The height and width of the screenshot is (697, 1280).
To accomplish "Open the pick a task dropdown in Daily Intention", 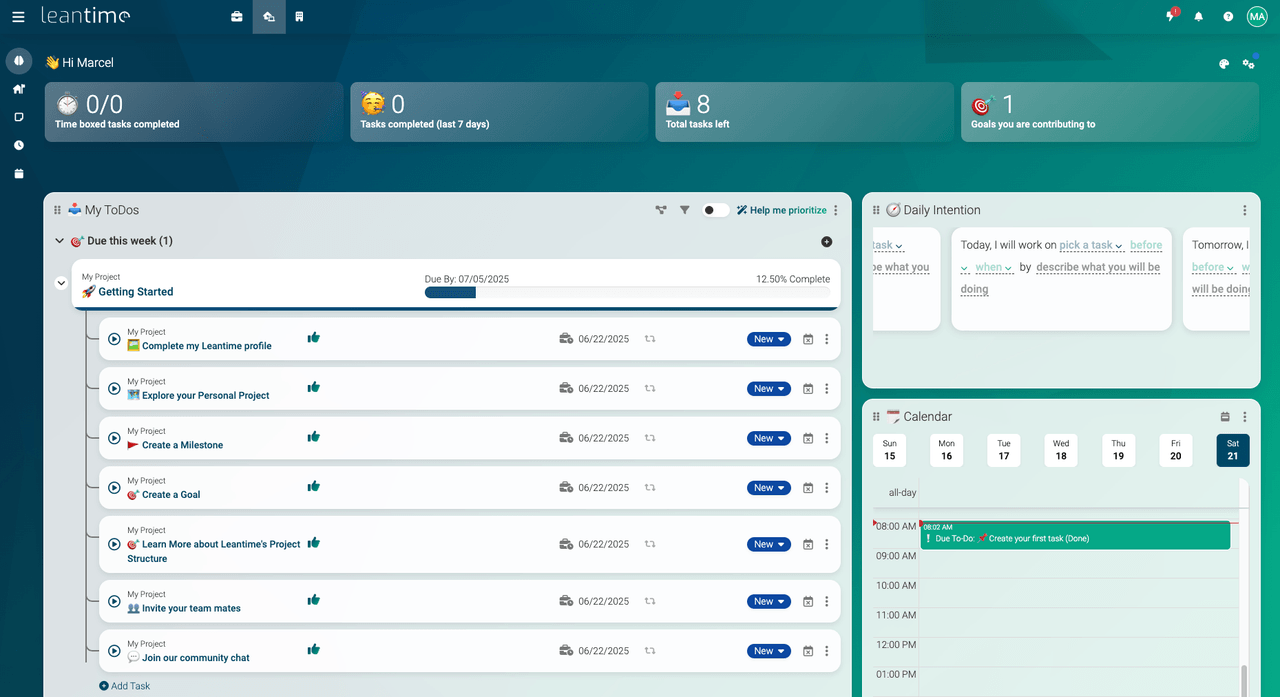I will (x=1091, y=245).
